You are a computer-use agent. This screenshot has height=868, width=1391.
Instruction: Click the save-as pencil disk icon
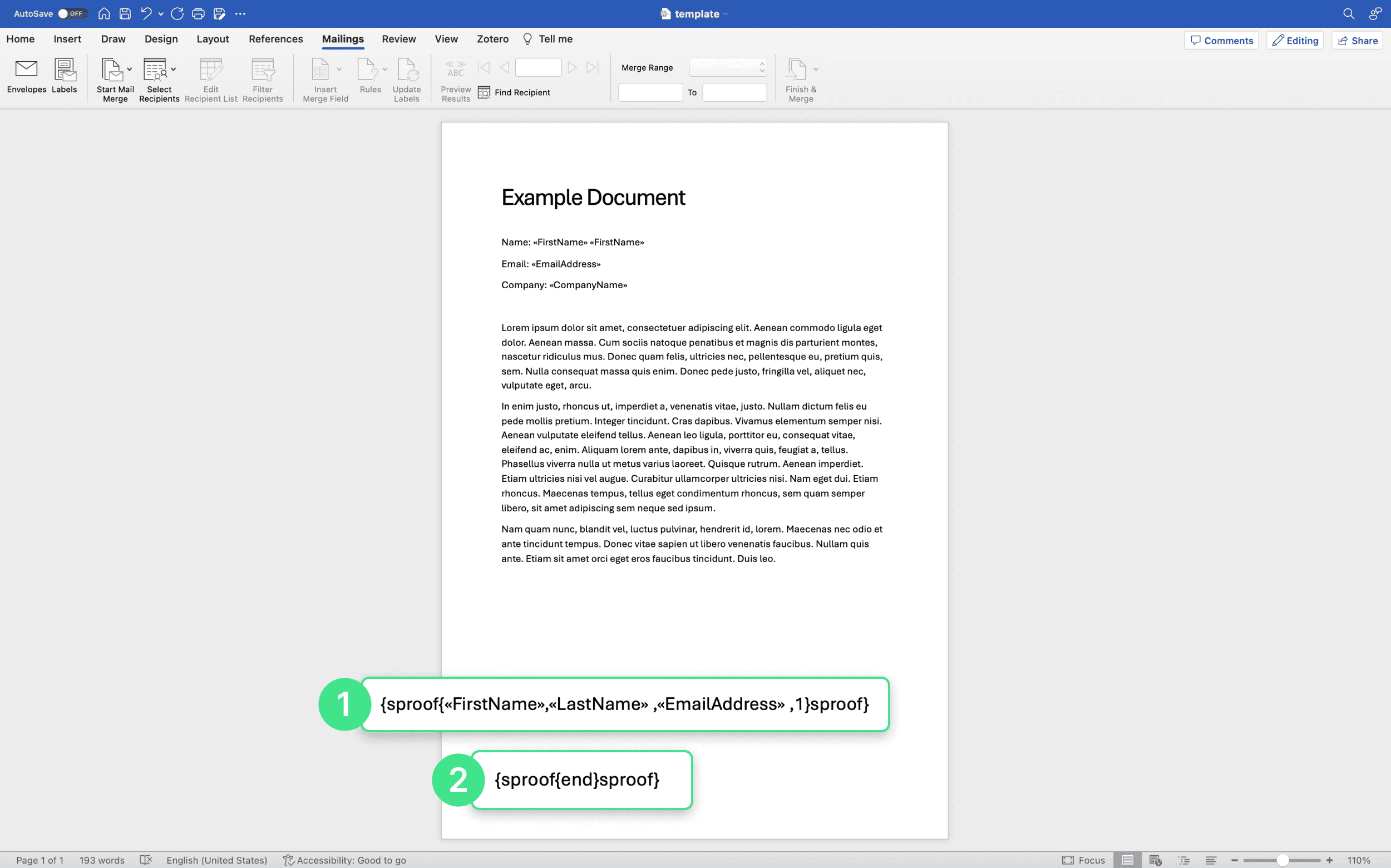219,13
